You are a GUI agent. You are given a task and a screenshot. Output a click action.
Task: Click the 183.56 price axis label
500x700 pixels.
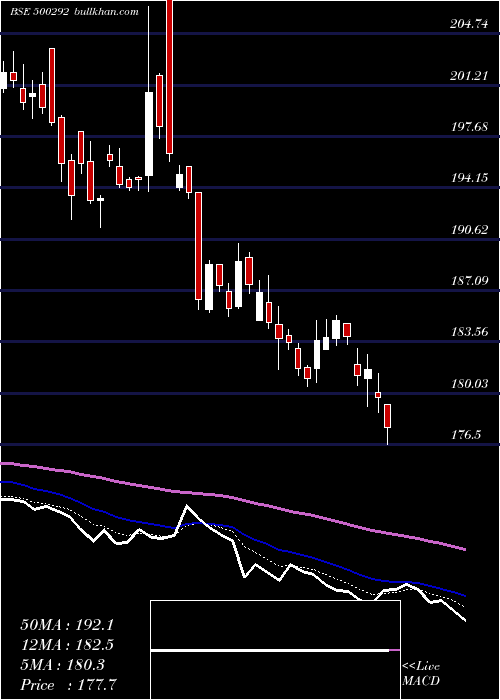(x=469, y=333)
